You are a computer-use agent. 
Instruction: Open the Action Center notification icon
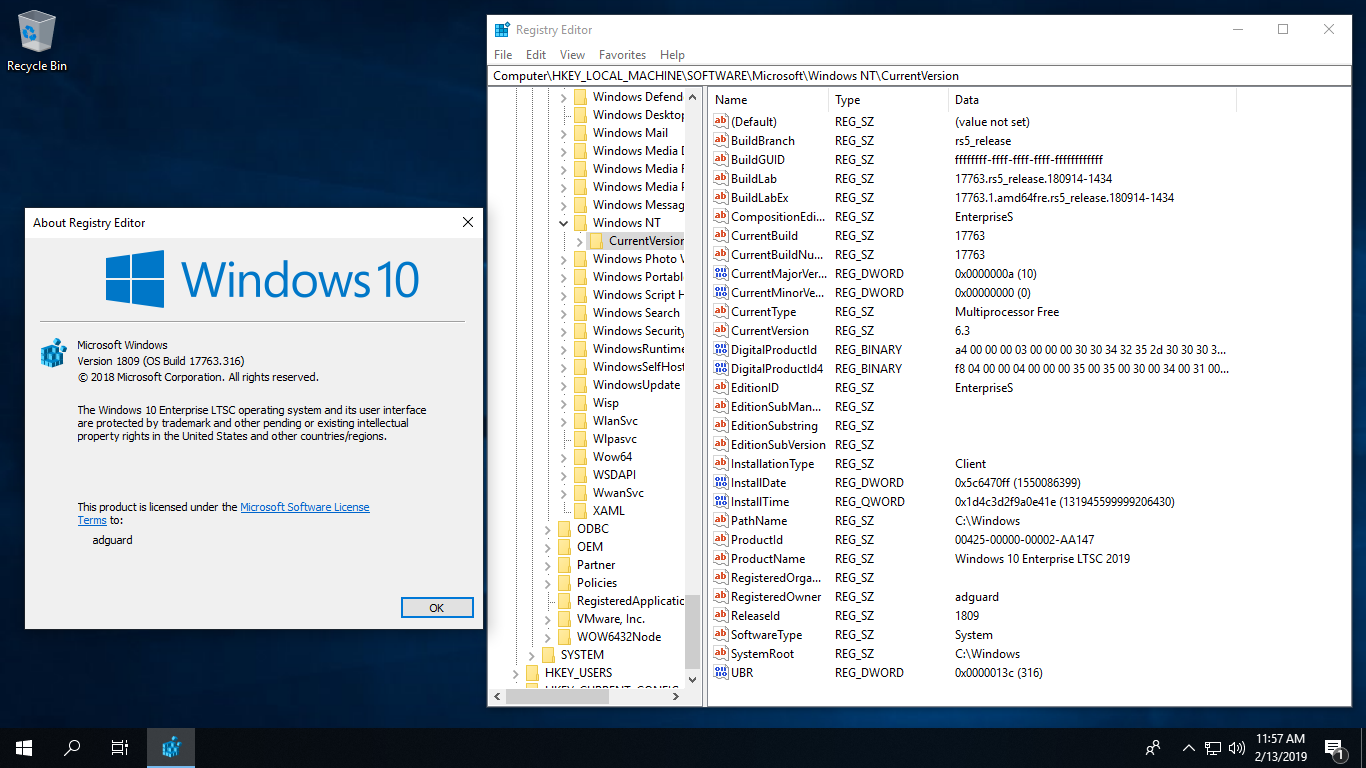[1333, 747]
